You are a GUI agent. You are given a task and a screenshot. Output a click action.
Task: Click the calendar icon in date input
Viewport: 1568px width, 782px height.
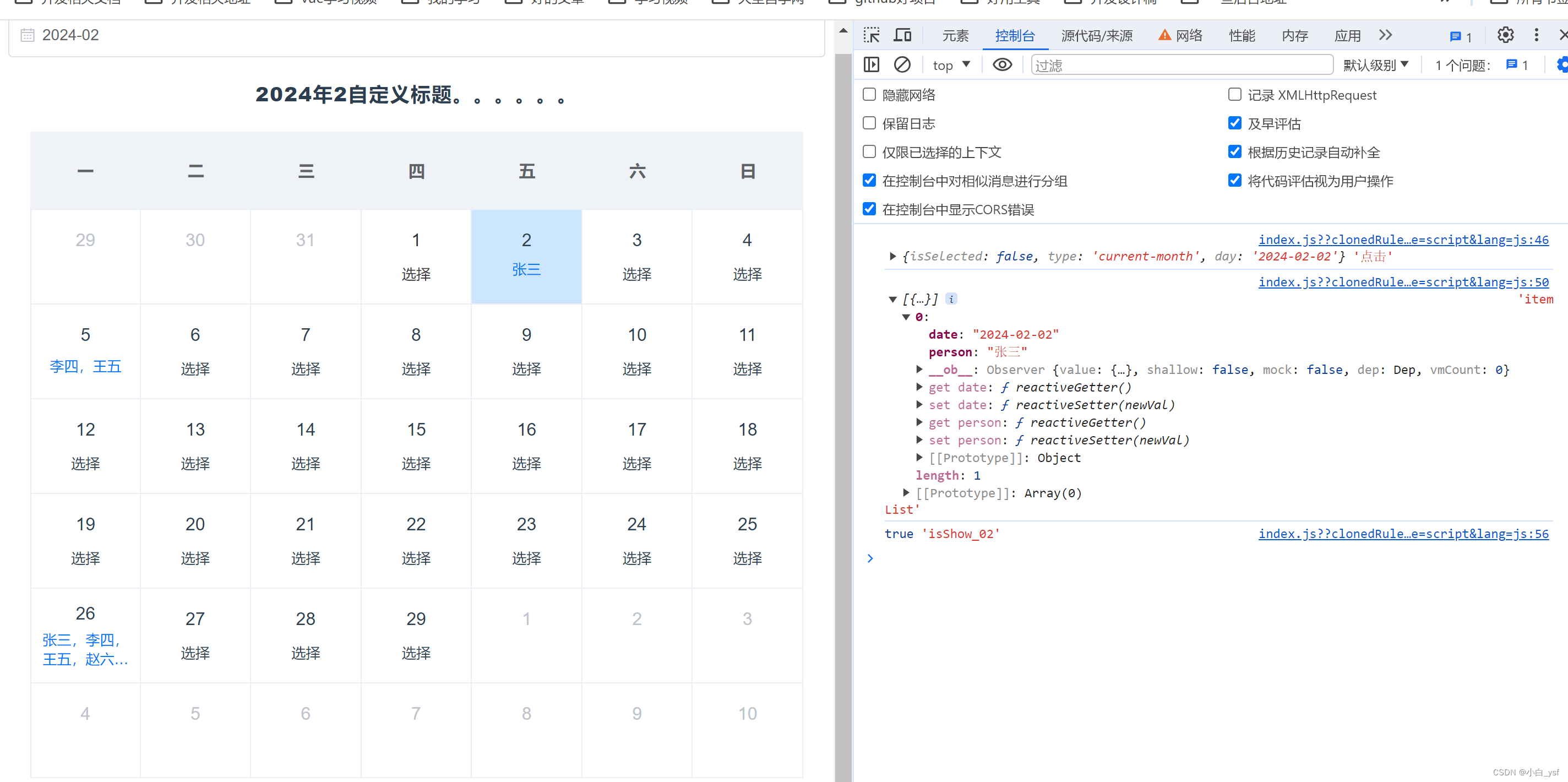(x=28, y=35)
